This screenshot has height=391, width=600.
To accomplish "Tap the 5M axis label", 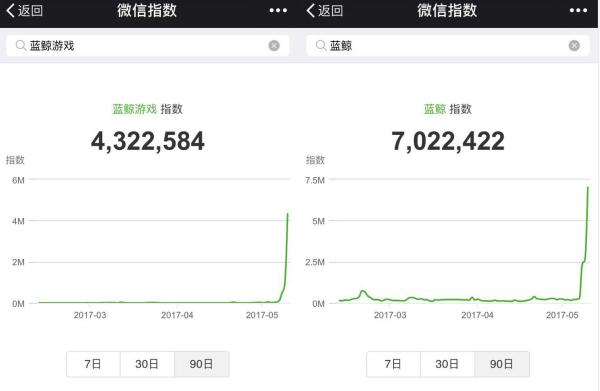I will point(318,221).
